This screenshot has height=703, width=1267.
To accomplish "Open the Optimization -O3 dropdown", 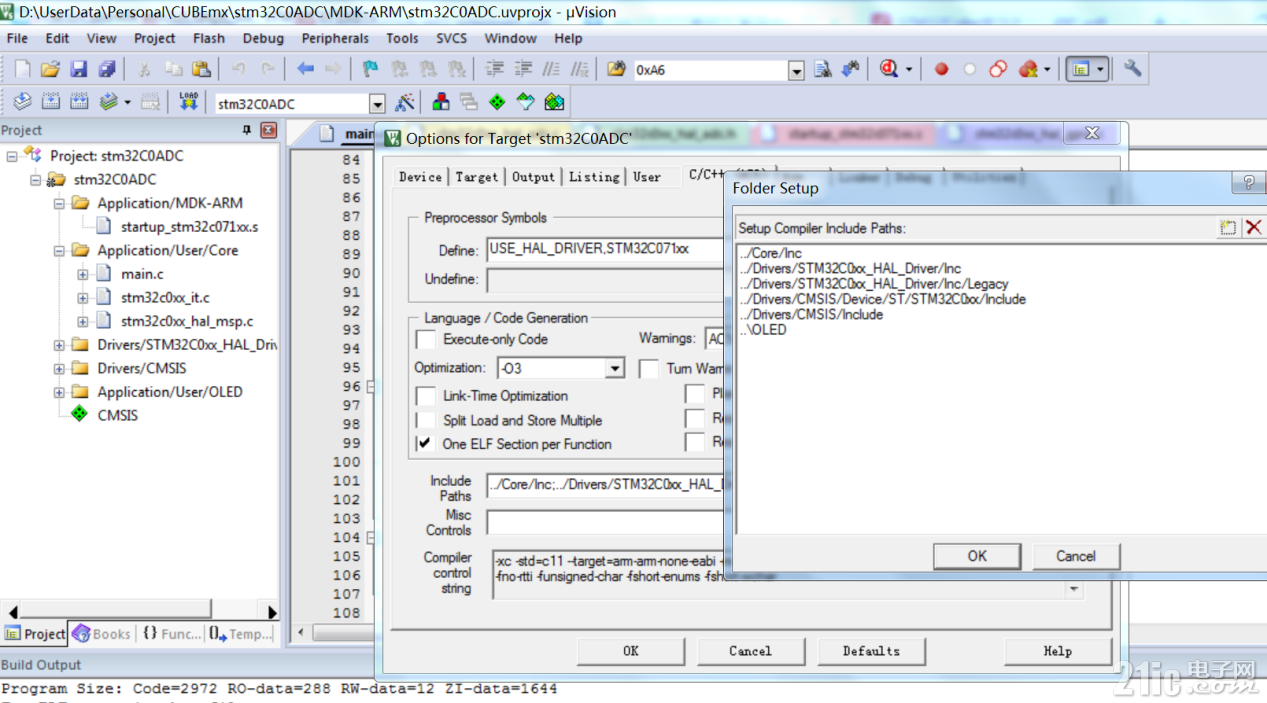I will 615,368.
